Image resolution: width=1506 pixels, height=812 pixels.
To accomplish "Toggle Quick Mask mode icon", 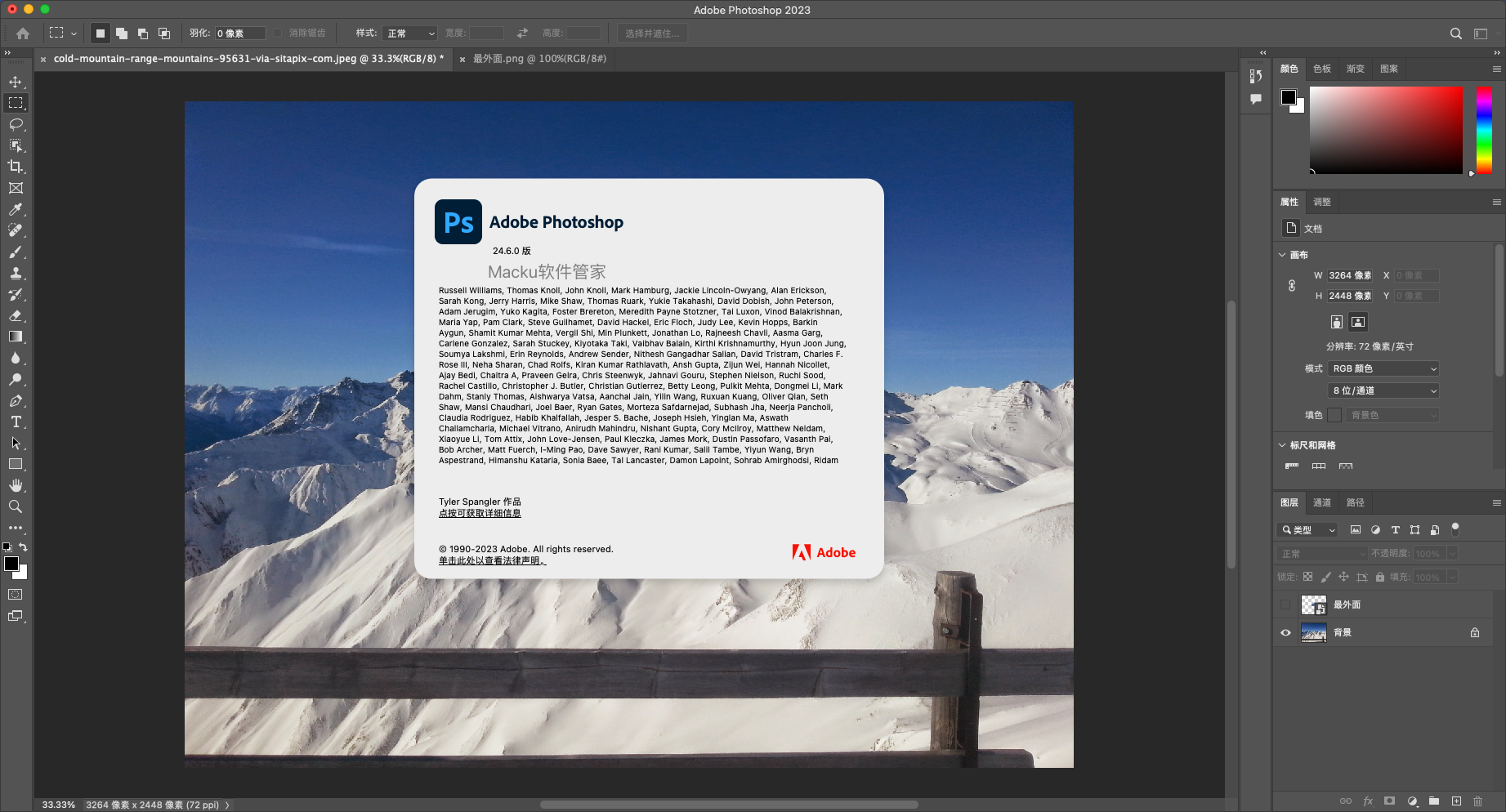I will pos(16,595).
